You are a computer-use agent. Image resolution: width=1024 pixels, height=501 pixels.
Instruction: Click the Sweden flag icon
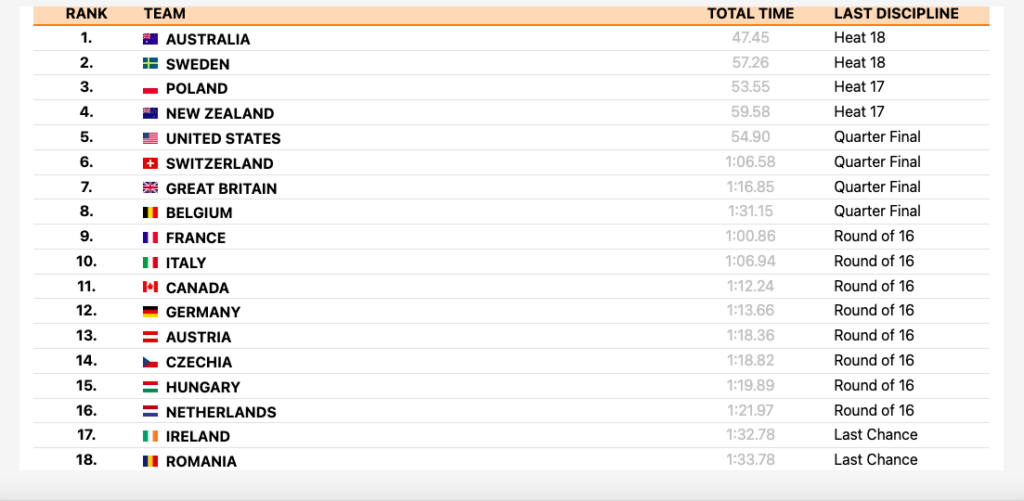[x=151, y=64]
